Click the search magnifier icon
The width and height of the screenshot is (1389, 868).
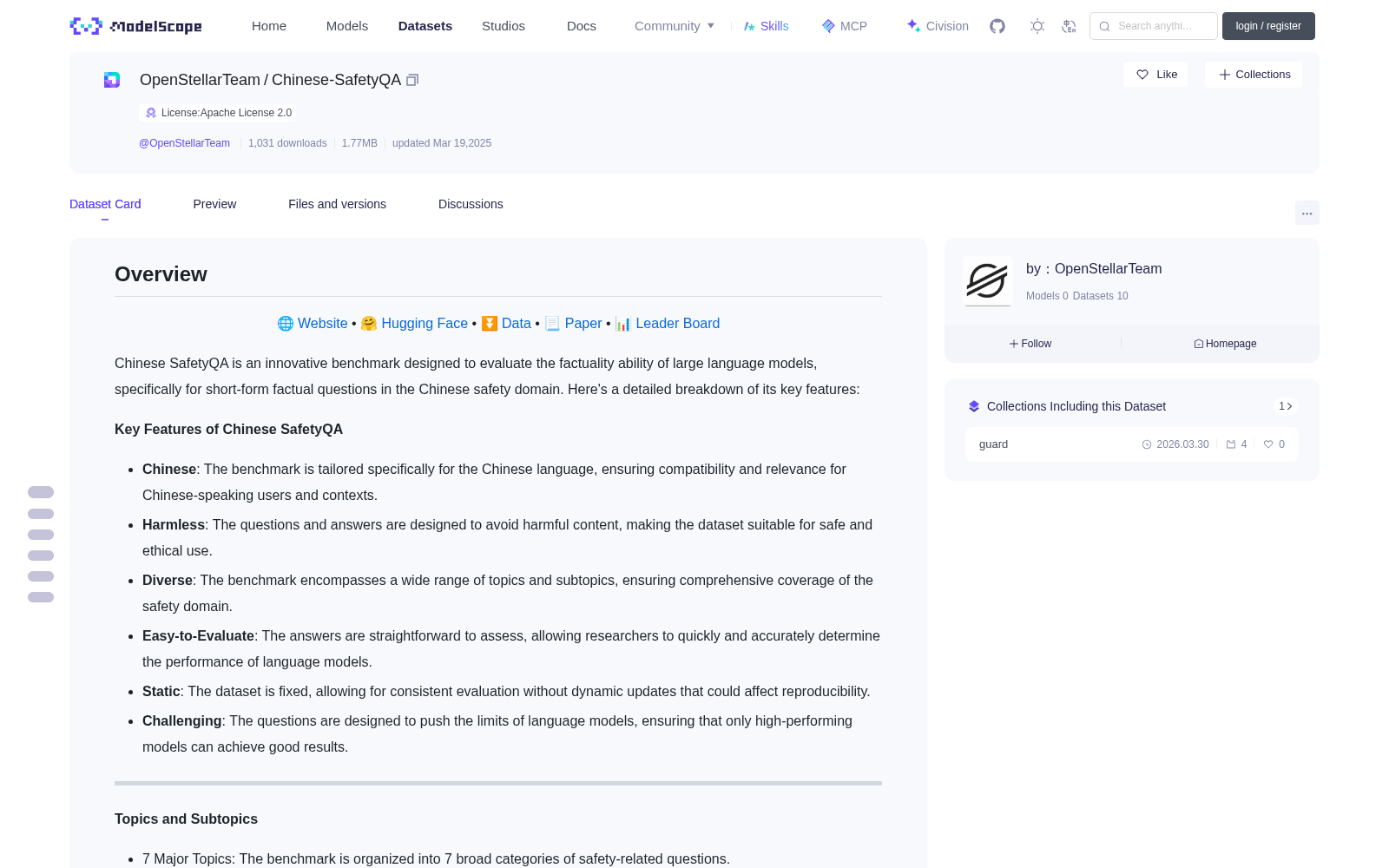click(x=1104, y=26)
